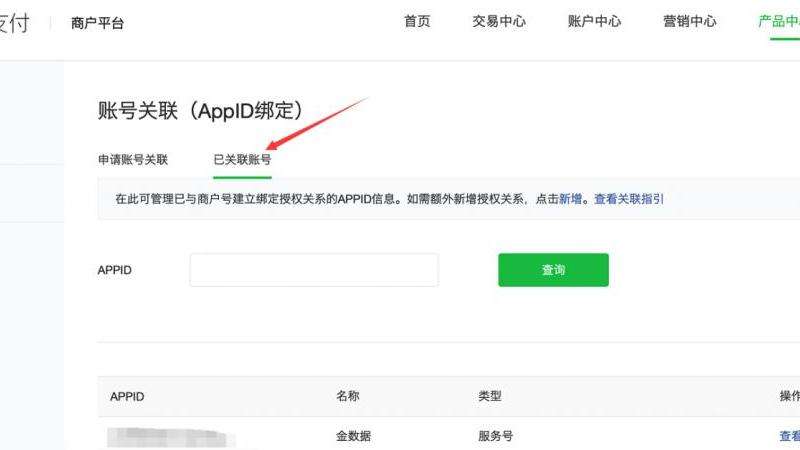The image size is (800, 450).
Task: Select the 营销中心 navigation item
Action: (x=690, y=22)
